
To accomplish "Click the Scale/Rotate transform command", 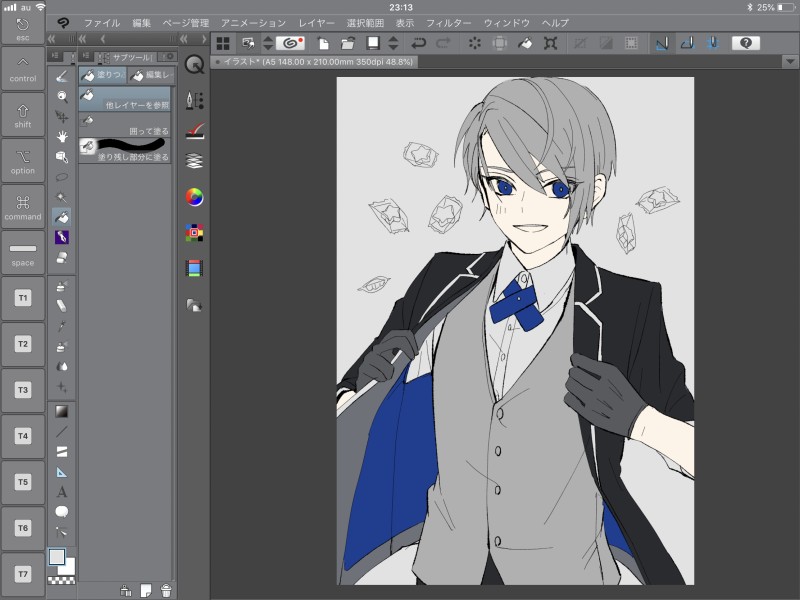I will [550, 43].
